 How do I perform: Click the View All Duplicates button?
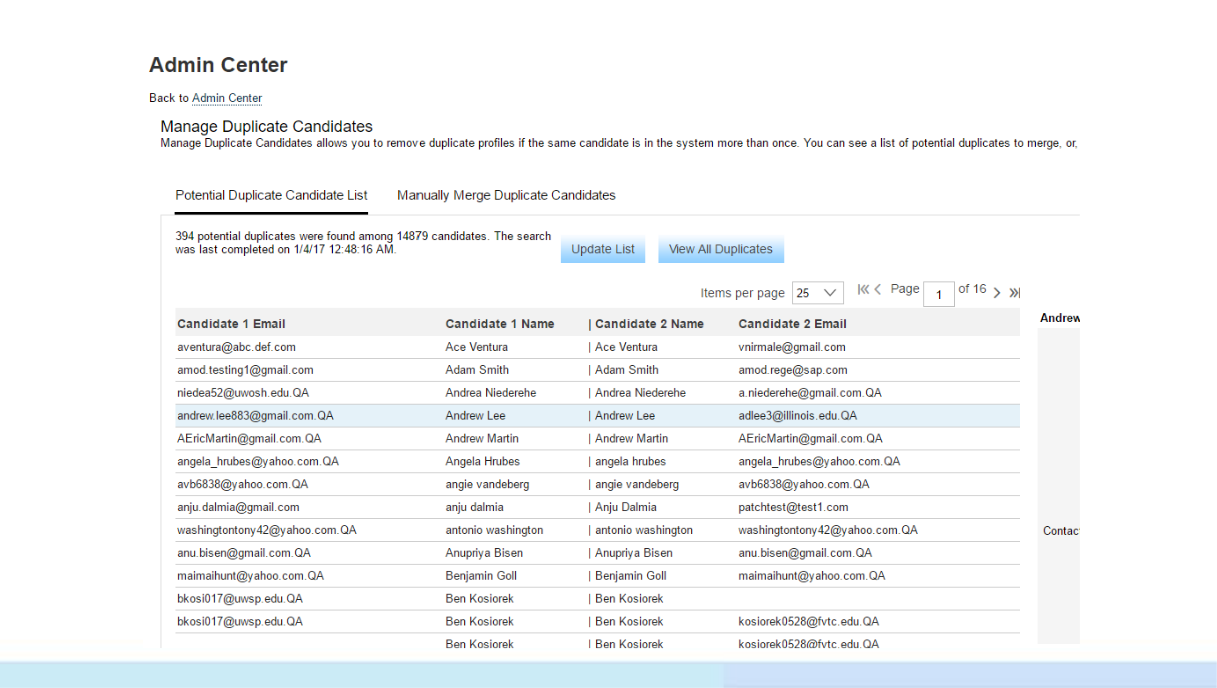pos(720,249)
